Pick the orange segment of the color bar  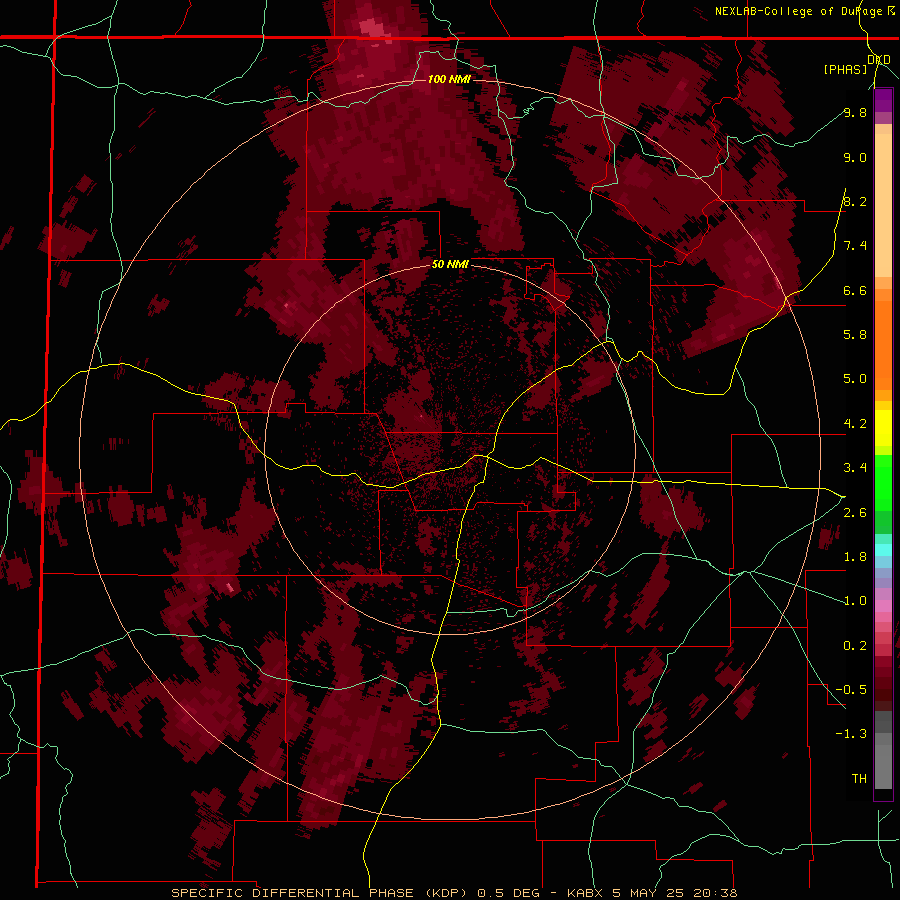click(883, 344)
